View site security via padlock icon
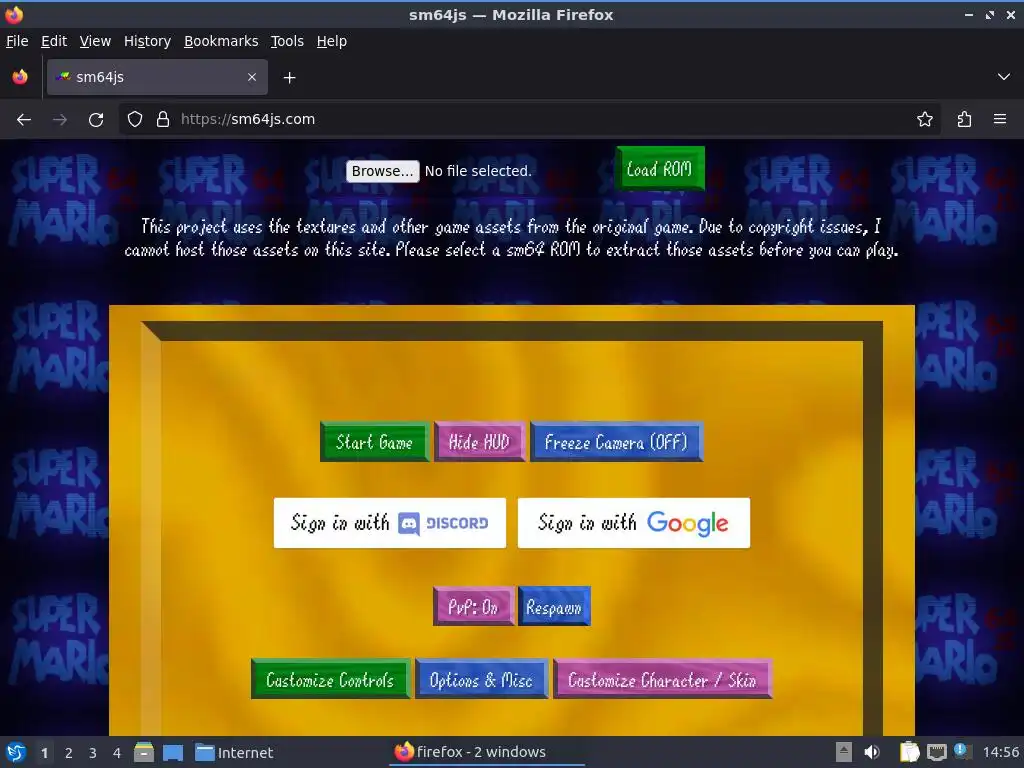 (163, 120)
